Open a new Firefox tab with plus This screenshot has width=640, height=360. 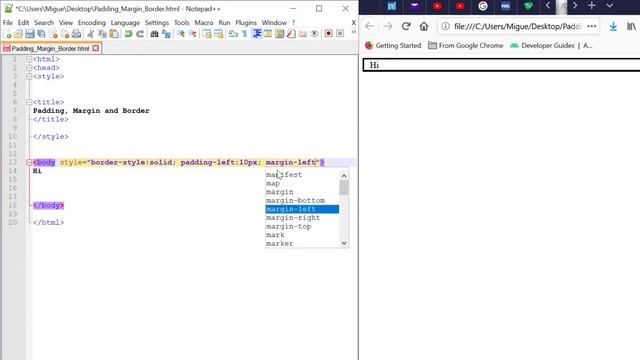coord(592,6)
